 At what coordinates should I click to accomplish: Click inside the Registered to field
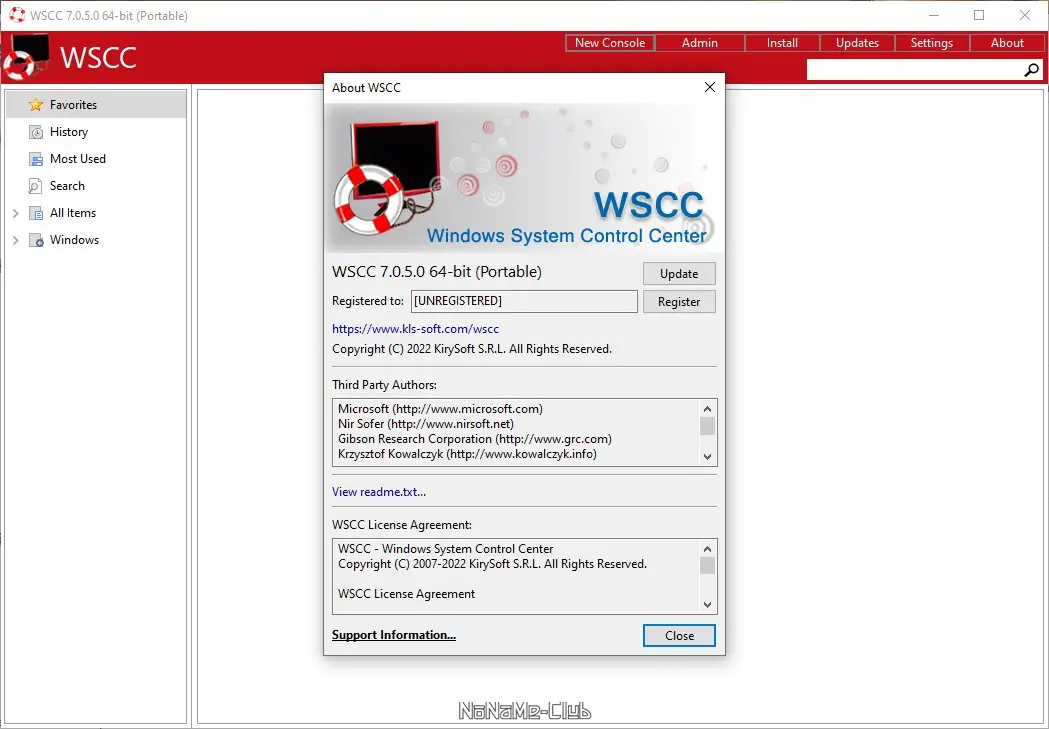[x=524, y=301]
